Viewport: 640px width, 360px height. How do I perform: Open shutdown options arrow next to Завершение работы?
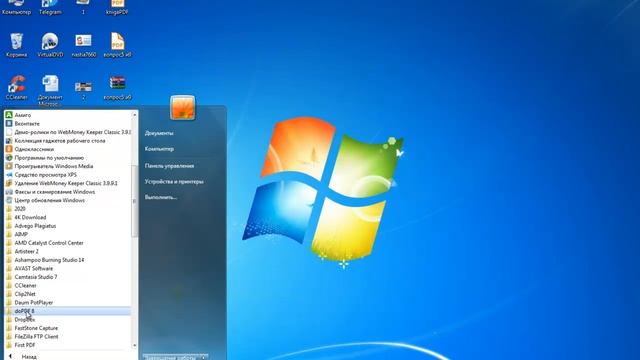[x=204, y=358]
